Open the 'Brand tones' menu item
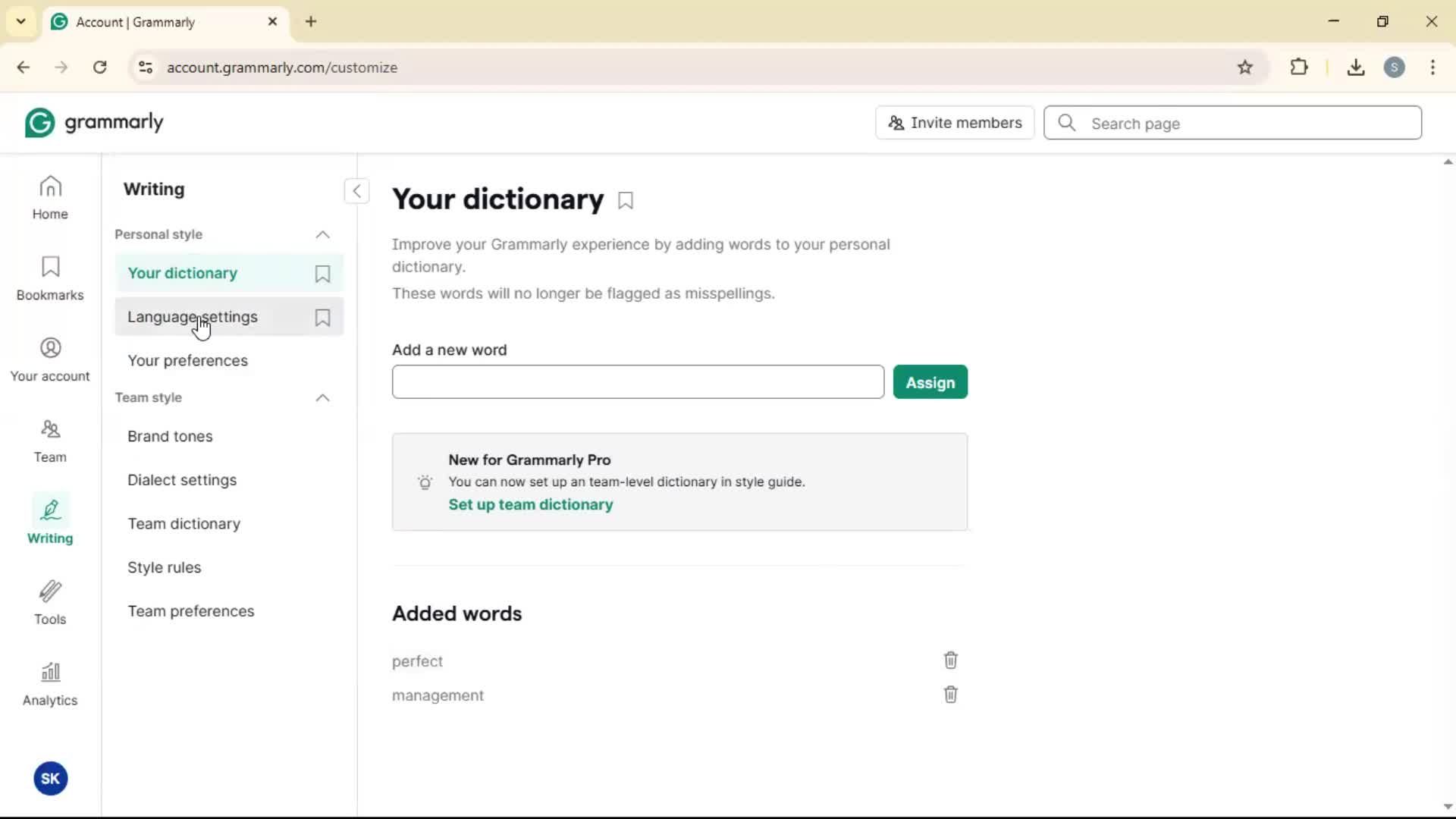The image size is (1456, 819). click(x=170, y=437)
